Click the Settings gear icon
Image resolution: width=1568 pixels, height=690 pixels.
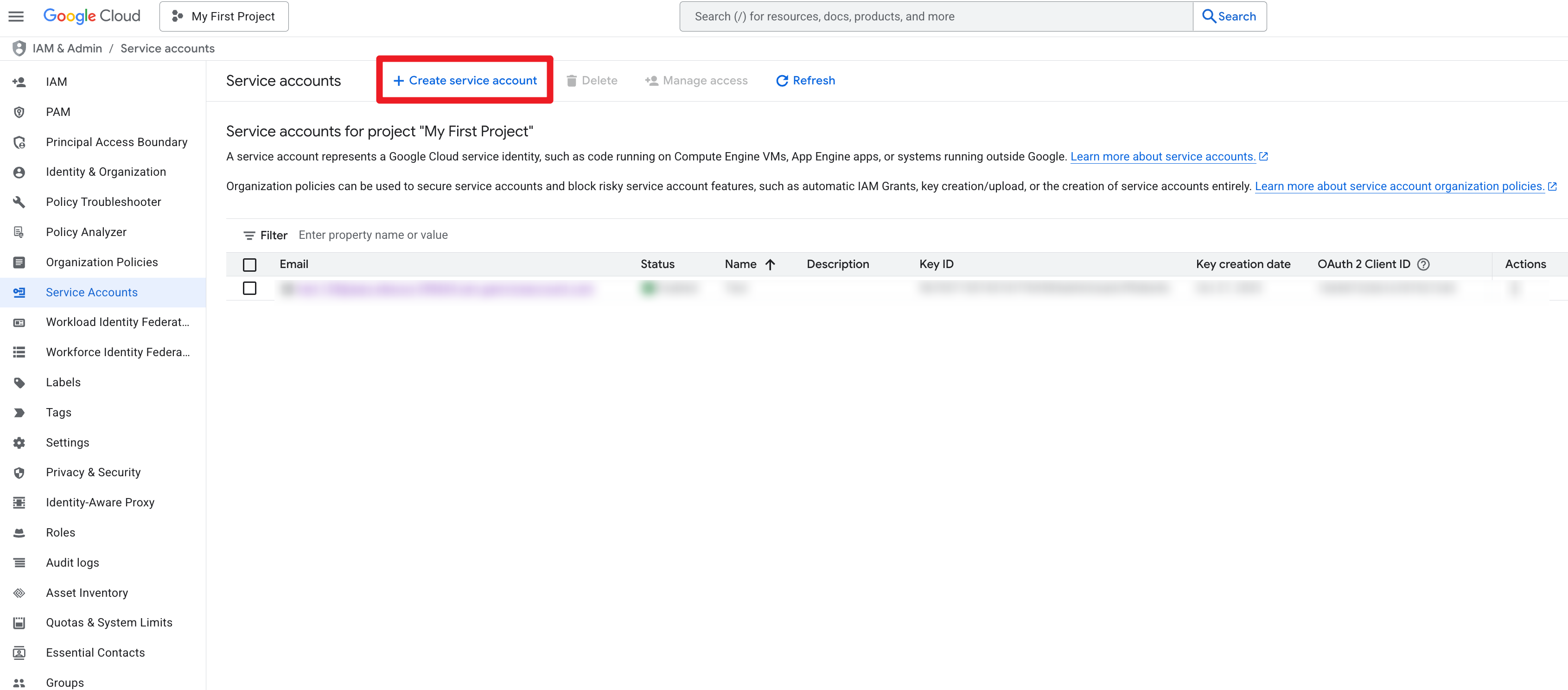19,443
